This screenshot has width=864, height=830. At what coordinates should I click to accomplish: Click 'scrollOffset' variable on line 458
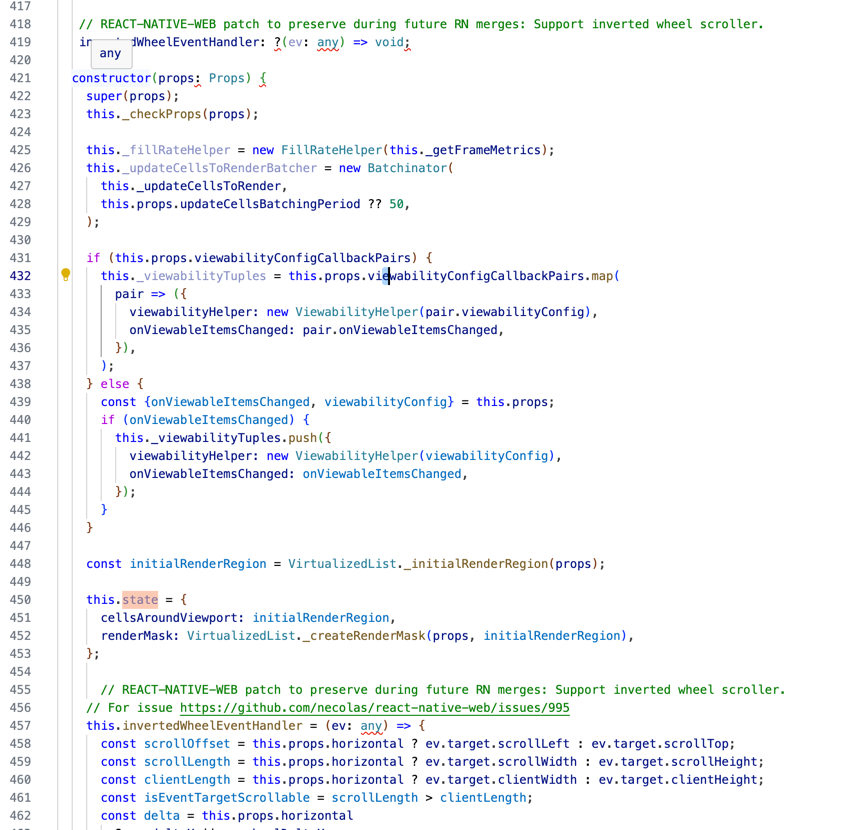(x=187, y=743)
